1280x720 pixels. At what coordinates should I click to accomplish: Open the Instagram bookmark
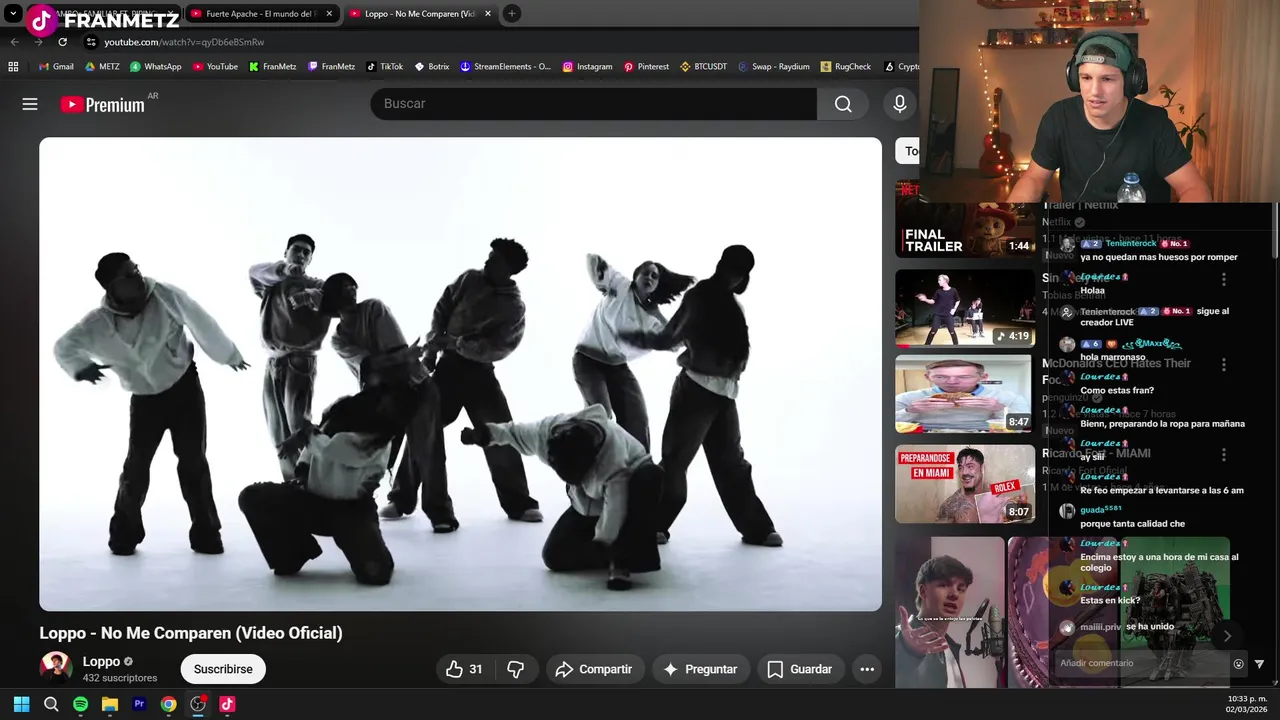[x=587, y=67]
